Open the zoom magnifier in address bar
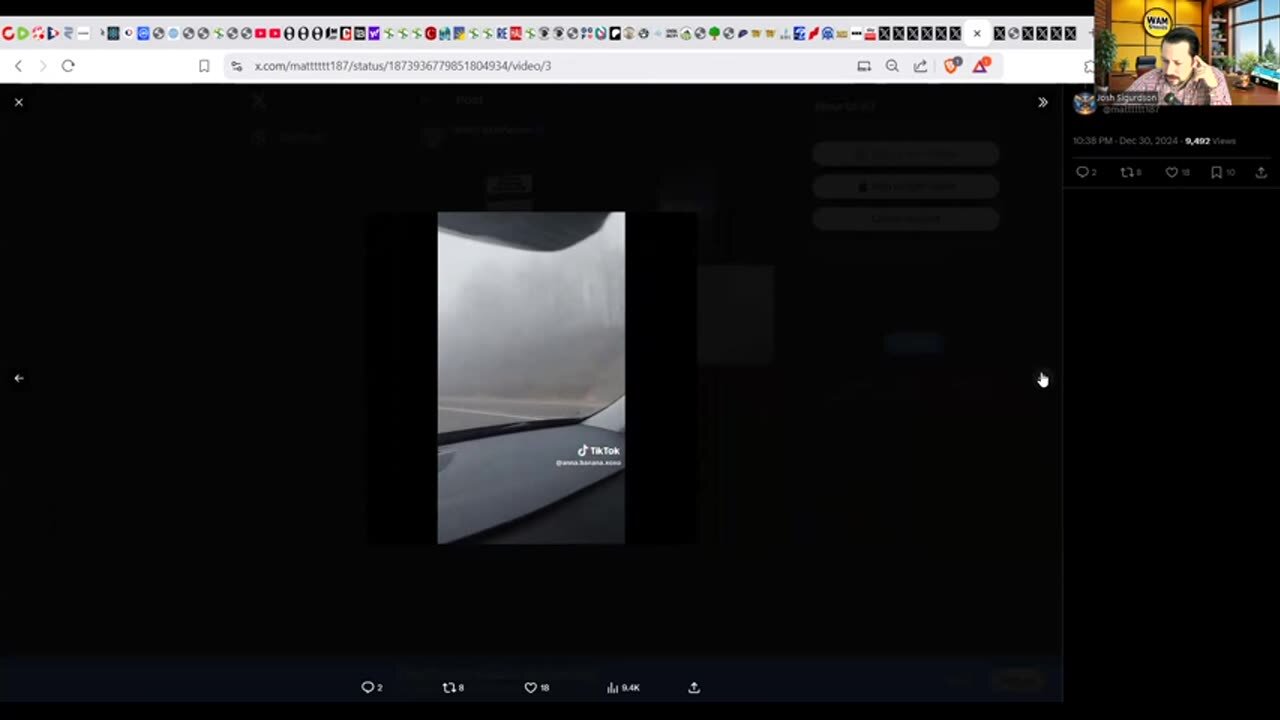Screen dimensions: 1280x720 892,66
